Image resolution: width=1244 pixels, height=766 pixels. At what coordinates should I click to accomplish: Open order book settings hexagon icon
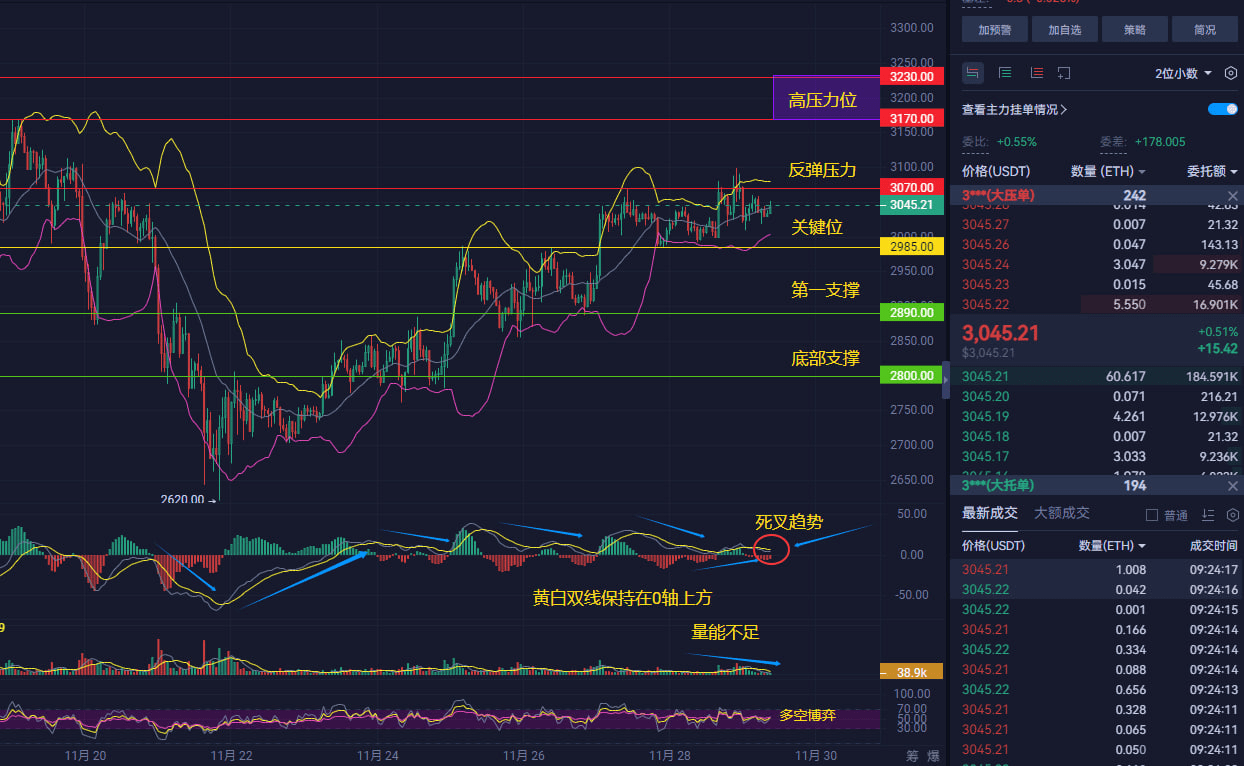click(x=1230, y=73)
